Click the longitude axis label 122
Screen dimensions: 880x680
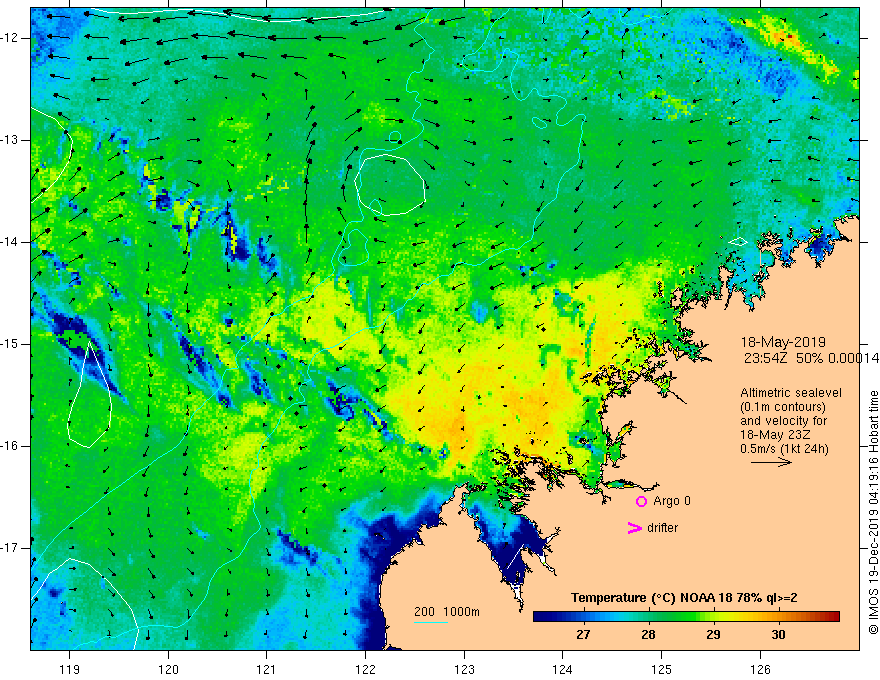pyautogui.click(x=365, y=669)
